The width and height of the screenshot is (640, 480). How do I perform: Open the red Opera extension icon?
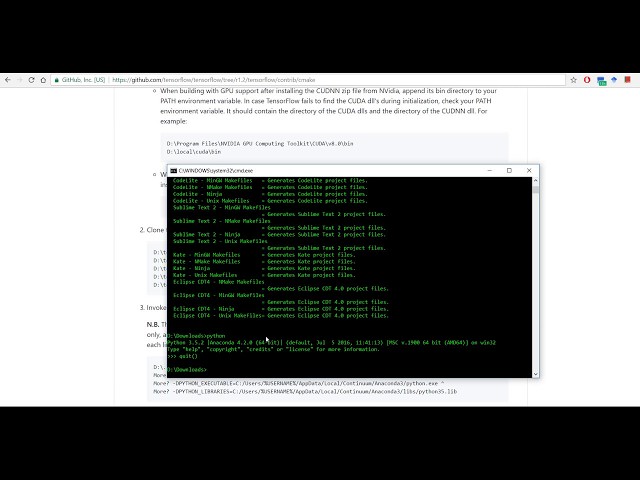pyautogui.click(x=587, y=80)
